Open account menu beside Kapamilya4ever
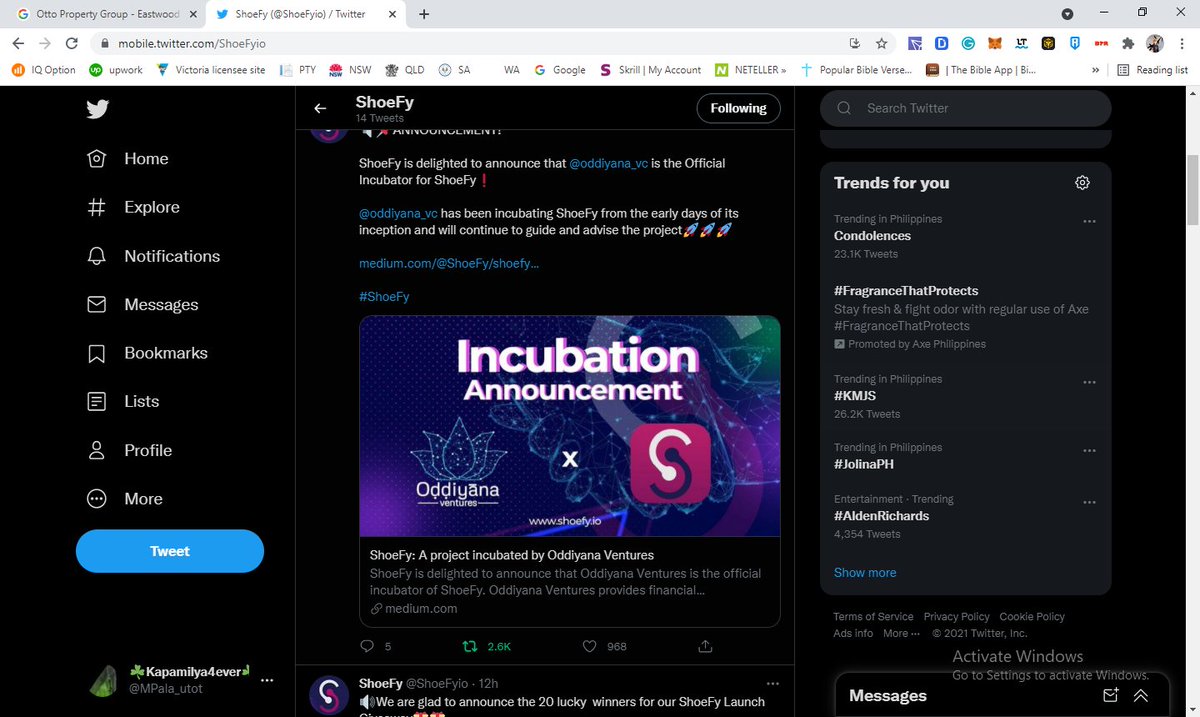Screen dimensions: 1200x717 click(267, 680)
